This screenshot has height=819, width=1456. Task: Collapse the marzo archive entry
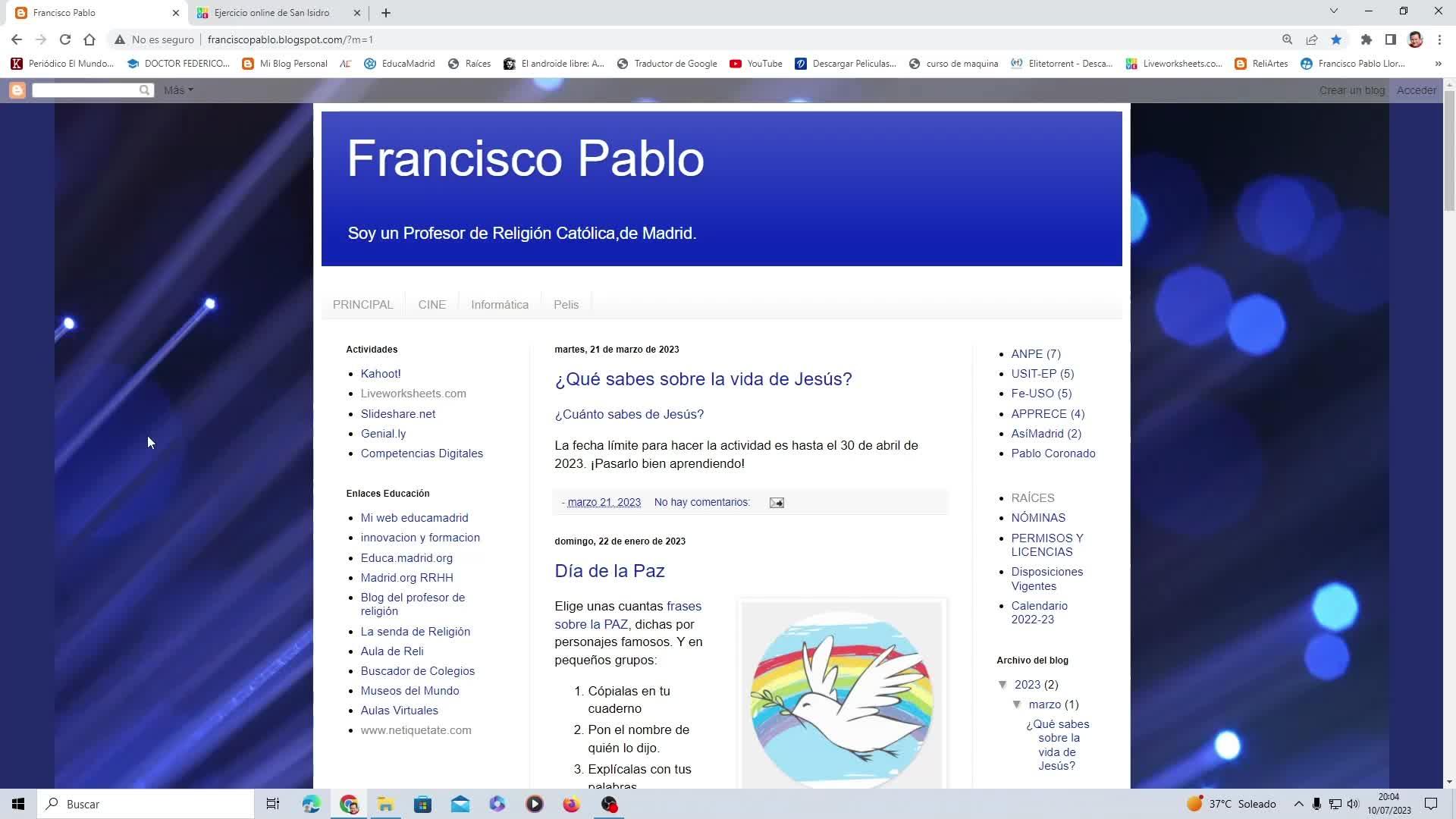pyautogui.click(x=1018, y=704)
